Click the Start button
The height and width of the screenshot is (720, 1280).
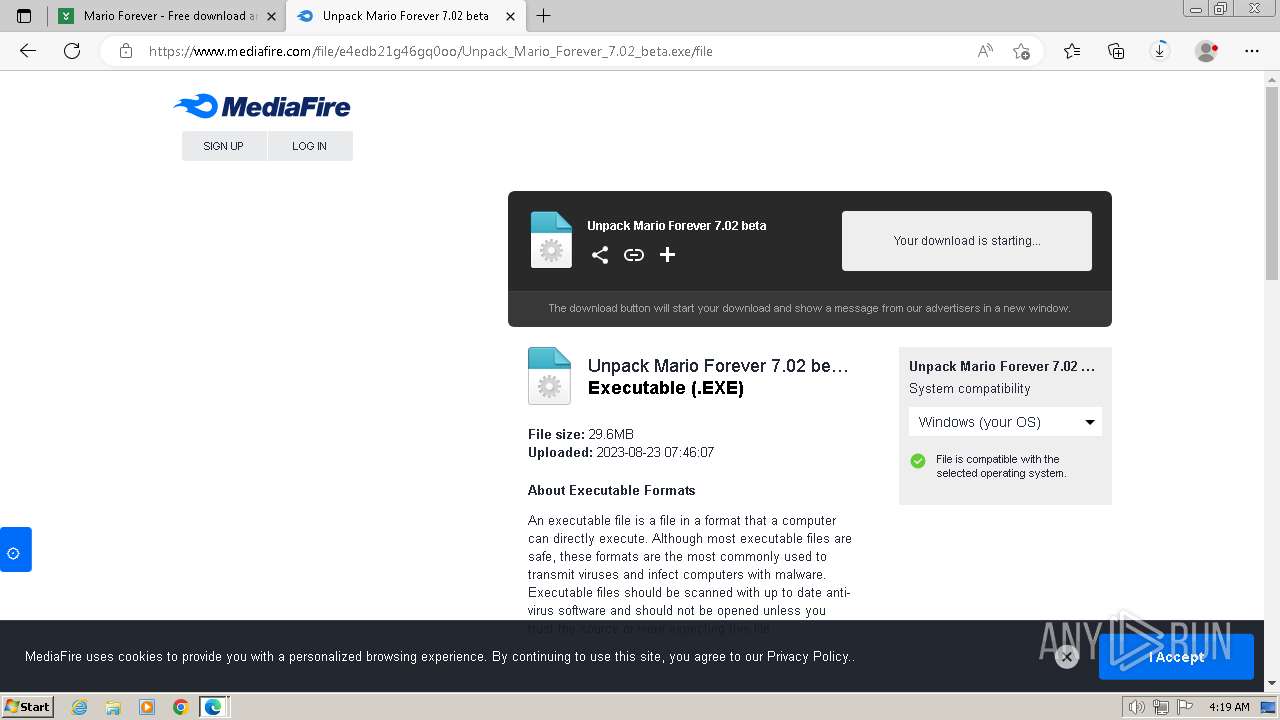click(x=28, y=707)
